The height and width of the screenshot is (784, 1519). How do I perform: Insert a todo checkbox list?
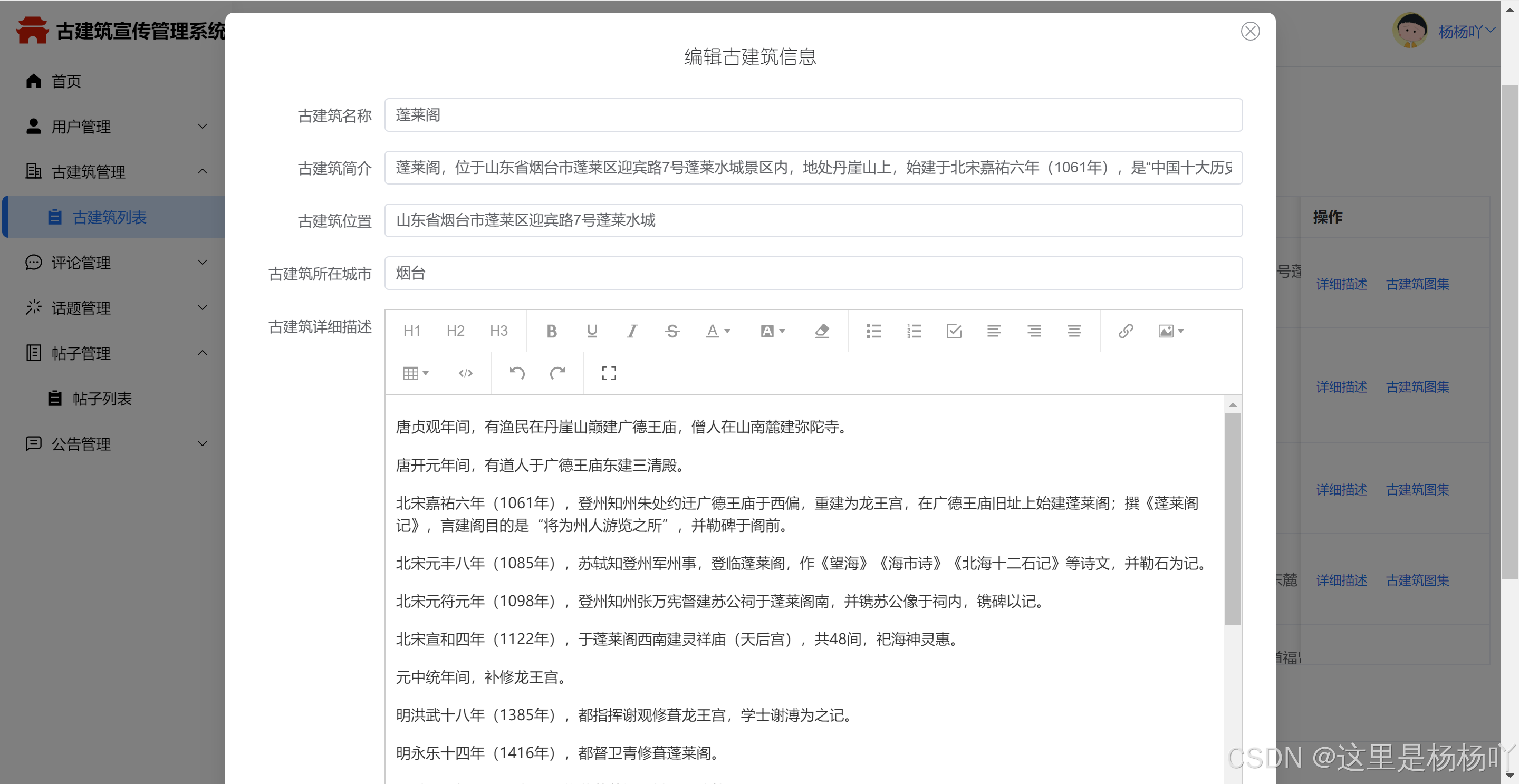coord(954,331)
